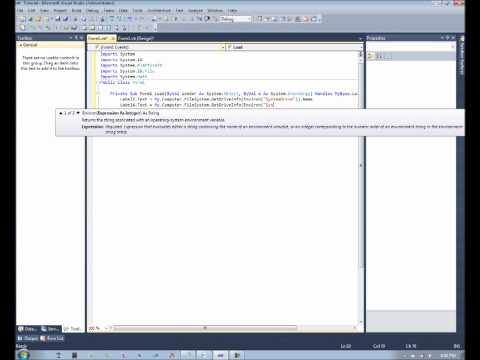
Task: Click the editor vertical scrollbar
Action: coord(361,166)
